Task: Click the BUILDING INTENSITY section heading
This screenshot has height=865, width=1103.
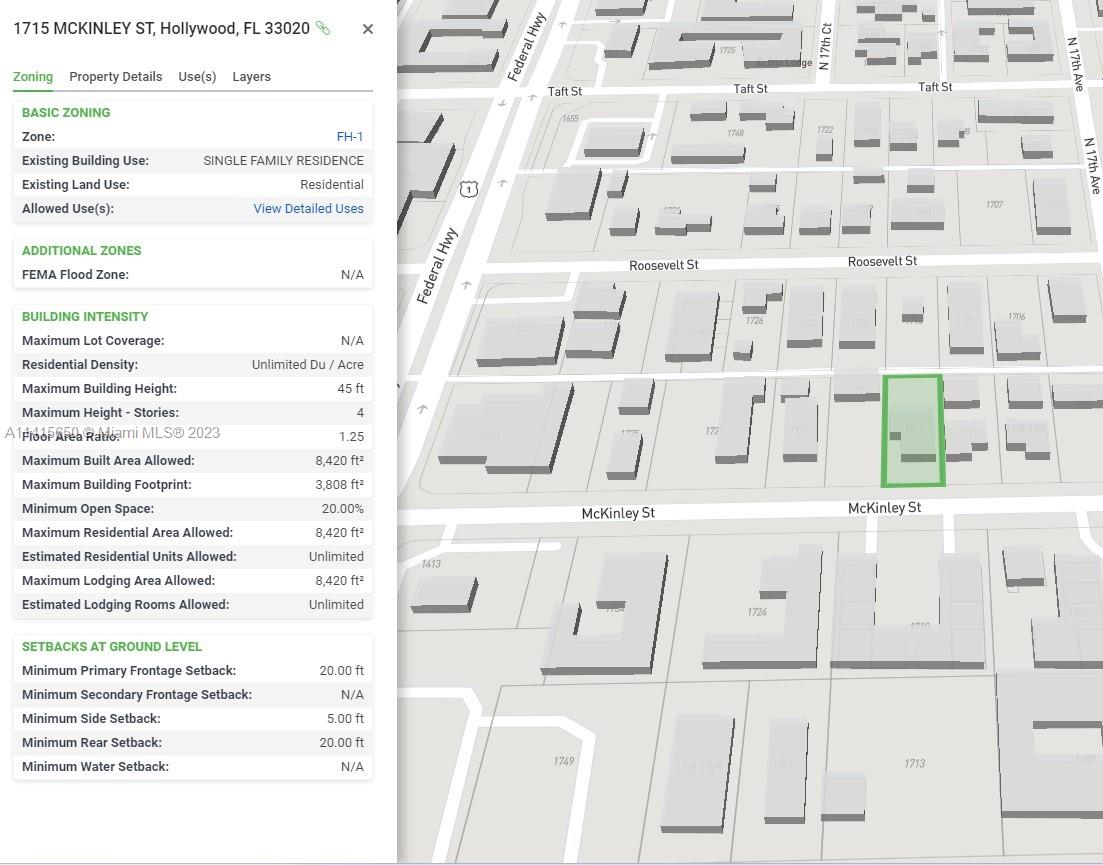Action: 85,316
